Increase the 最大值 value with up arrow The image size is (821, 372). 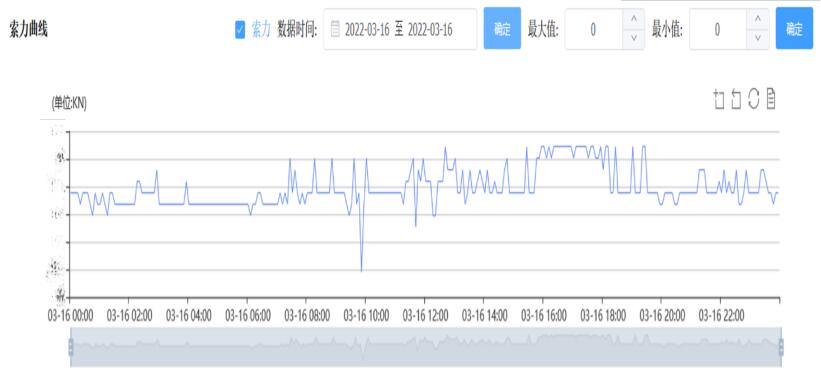[634, 19]
